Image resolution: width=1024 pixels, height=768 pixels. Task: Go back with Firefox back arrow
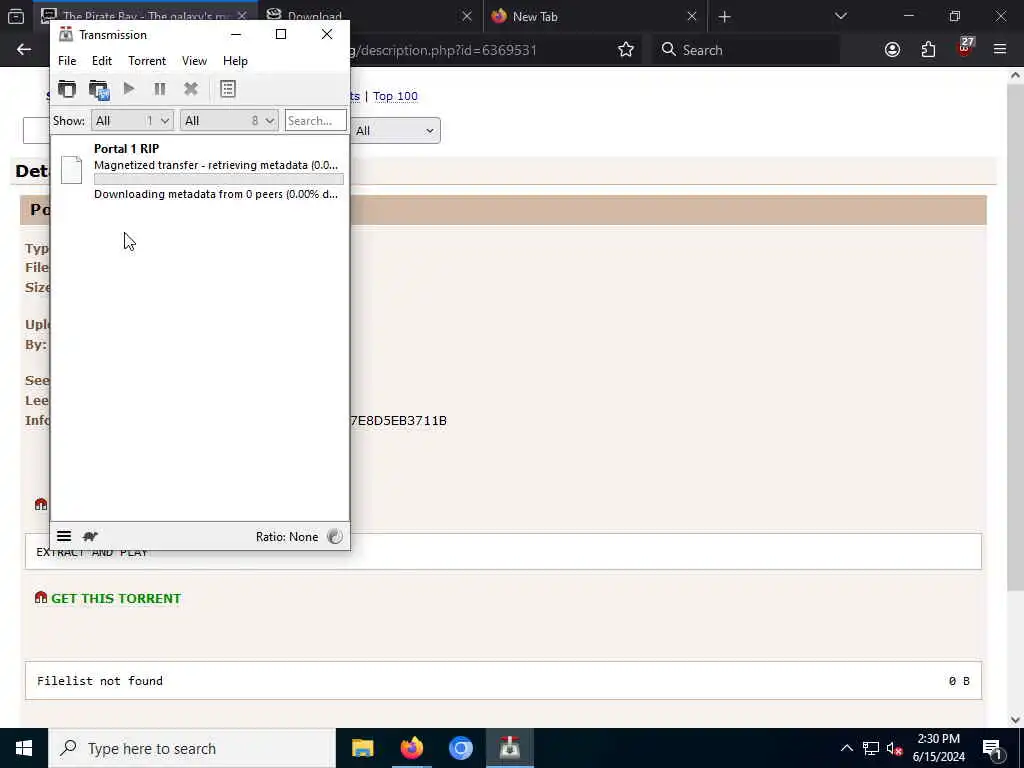point(24,50)
